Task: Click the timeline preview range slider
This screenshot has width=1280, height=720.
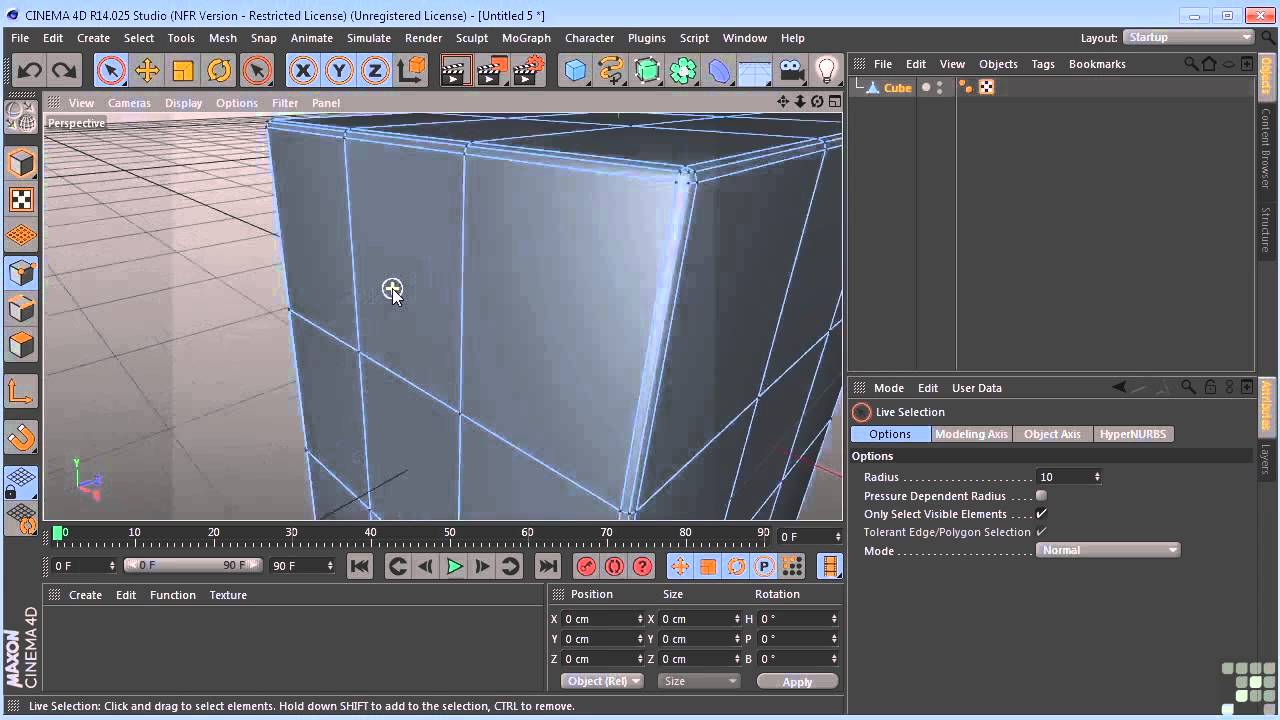Action: point(192,565)
